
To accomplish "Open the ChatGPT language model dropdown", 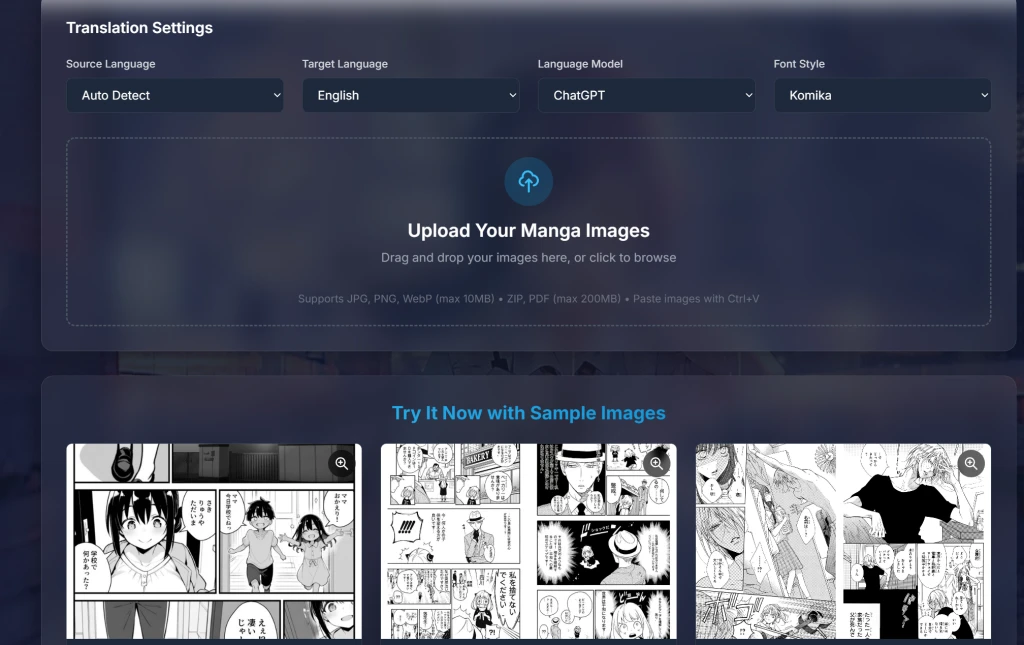I will click(x=646, y=96).
